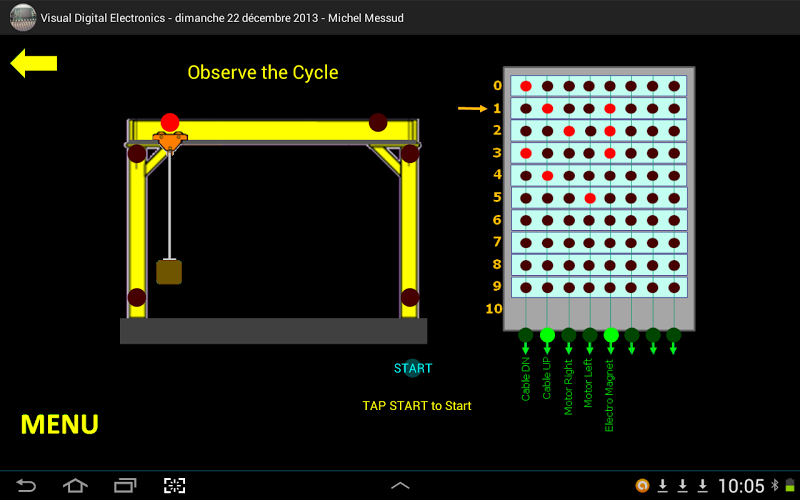Tap the sixth output indicator circle
800x500 pixels.
tap(632, 335)
